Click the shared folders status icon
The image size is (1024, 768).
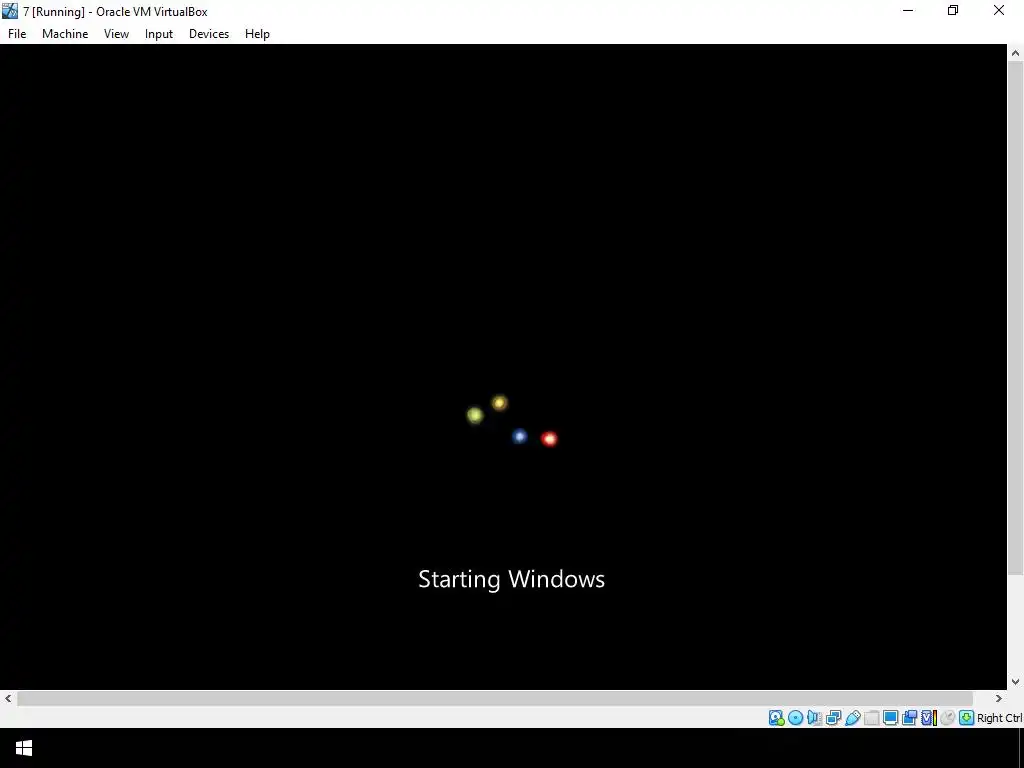872,718
